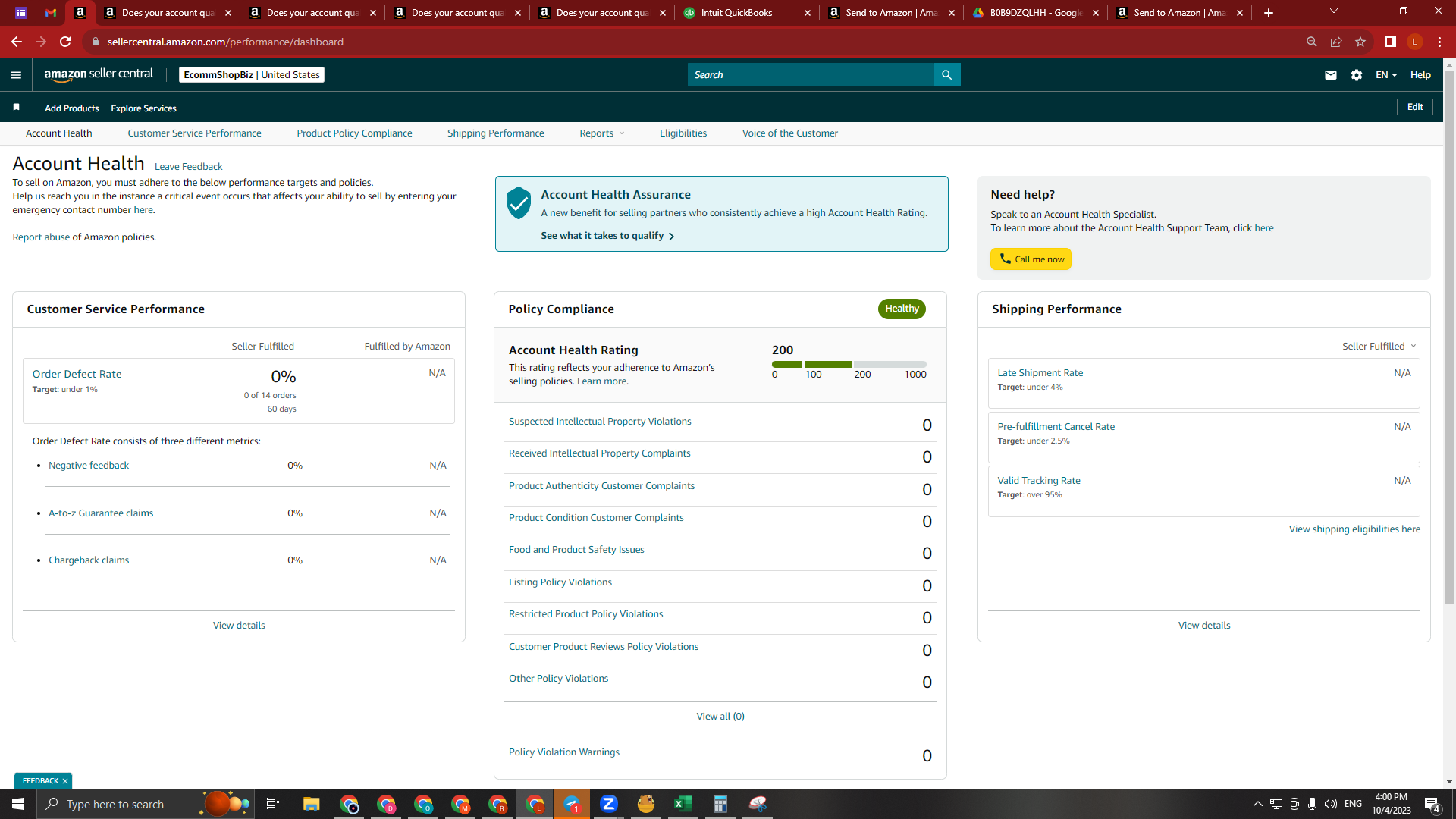This screenshot has height=819, width=1456.
Task: Expand the Reports dropdown menu
Action: pos(602,133)
